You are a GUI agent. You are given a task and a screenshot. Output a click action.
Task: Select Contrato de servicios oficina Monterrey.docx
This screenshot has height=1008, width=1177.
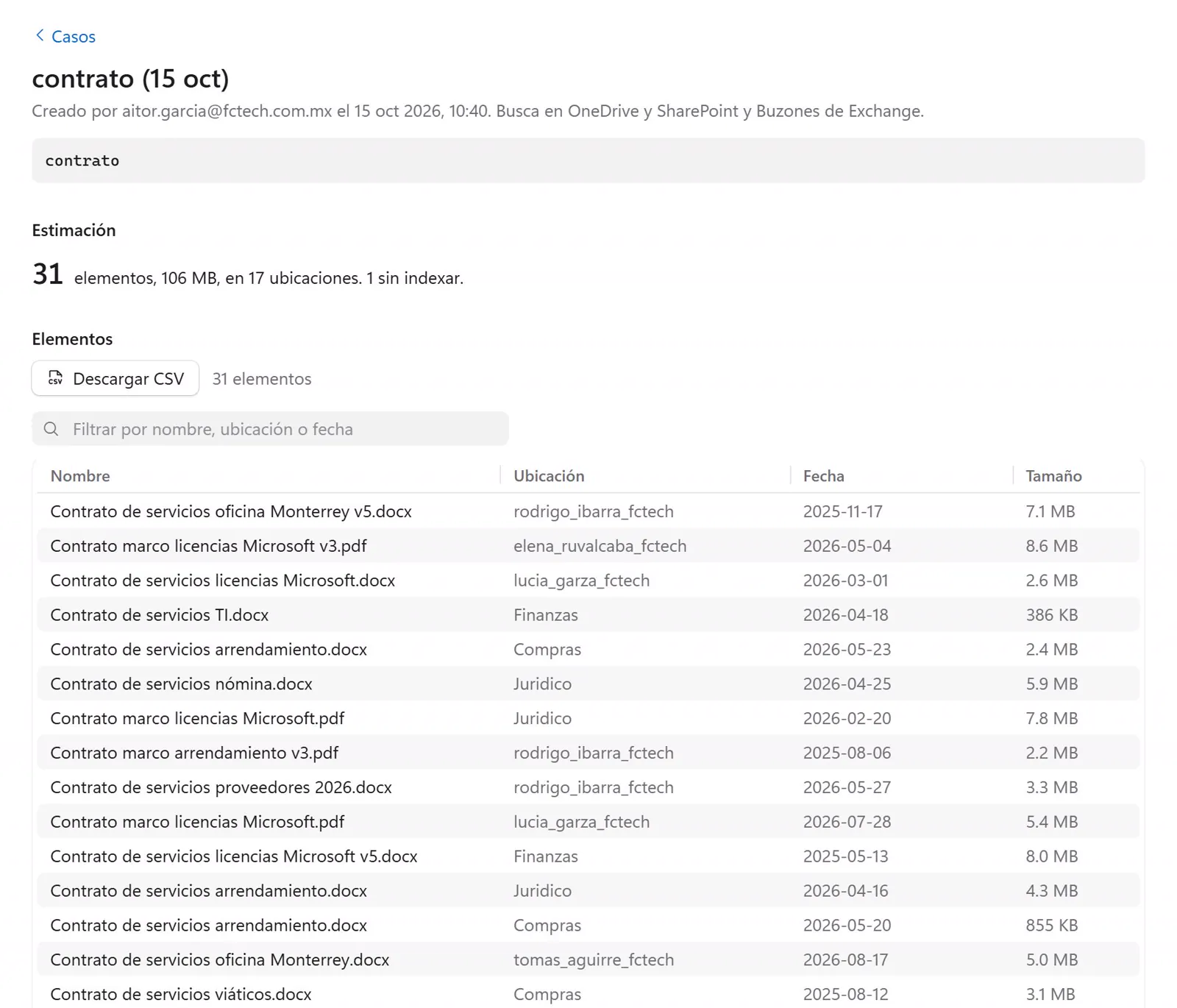(220, 959)
